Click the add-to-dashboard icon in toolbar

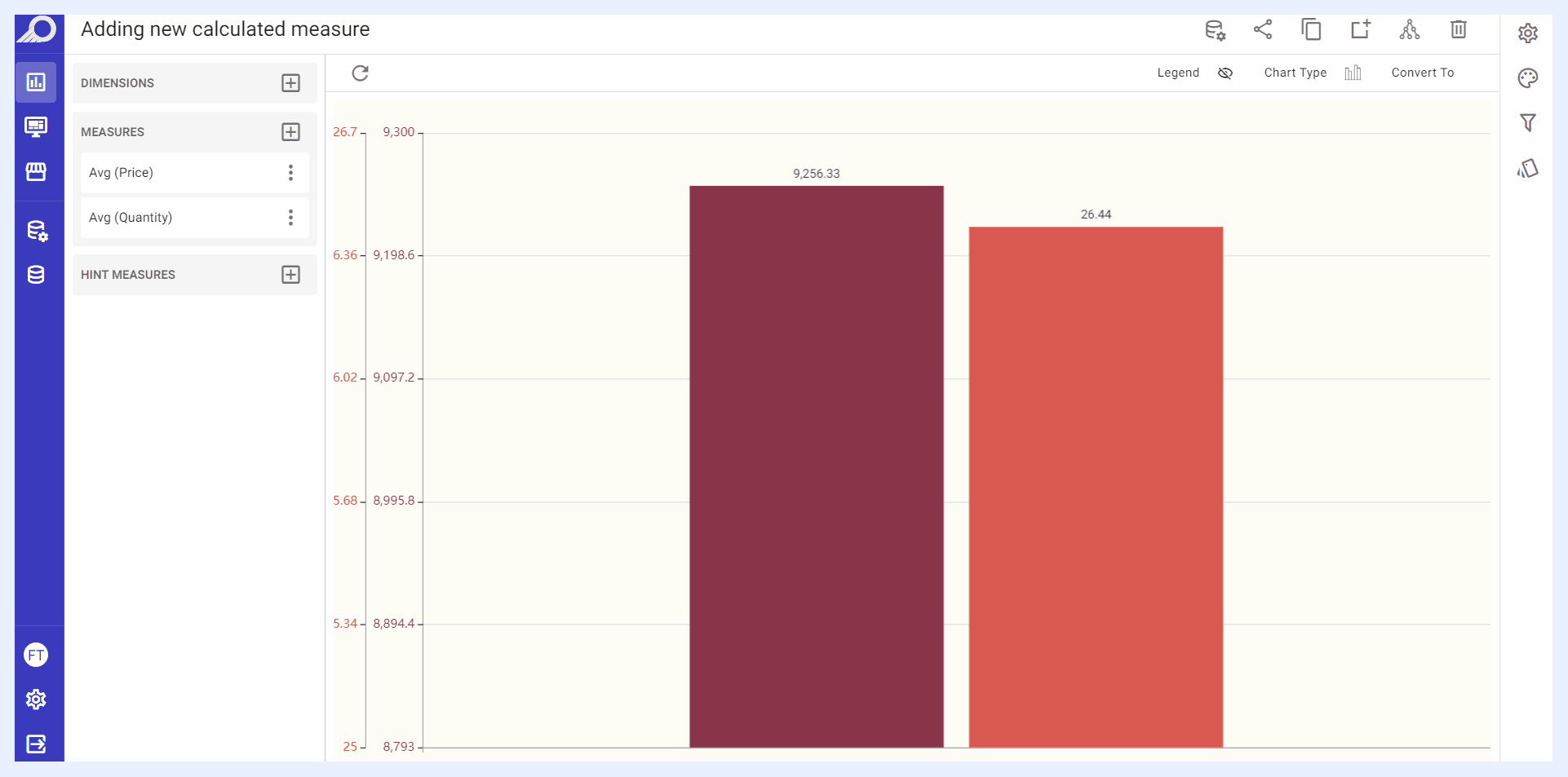point(1361,30)
